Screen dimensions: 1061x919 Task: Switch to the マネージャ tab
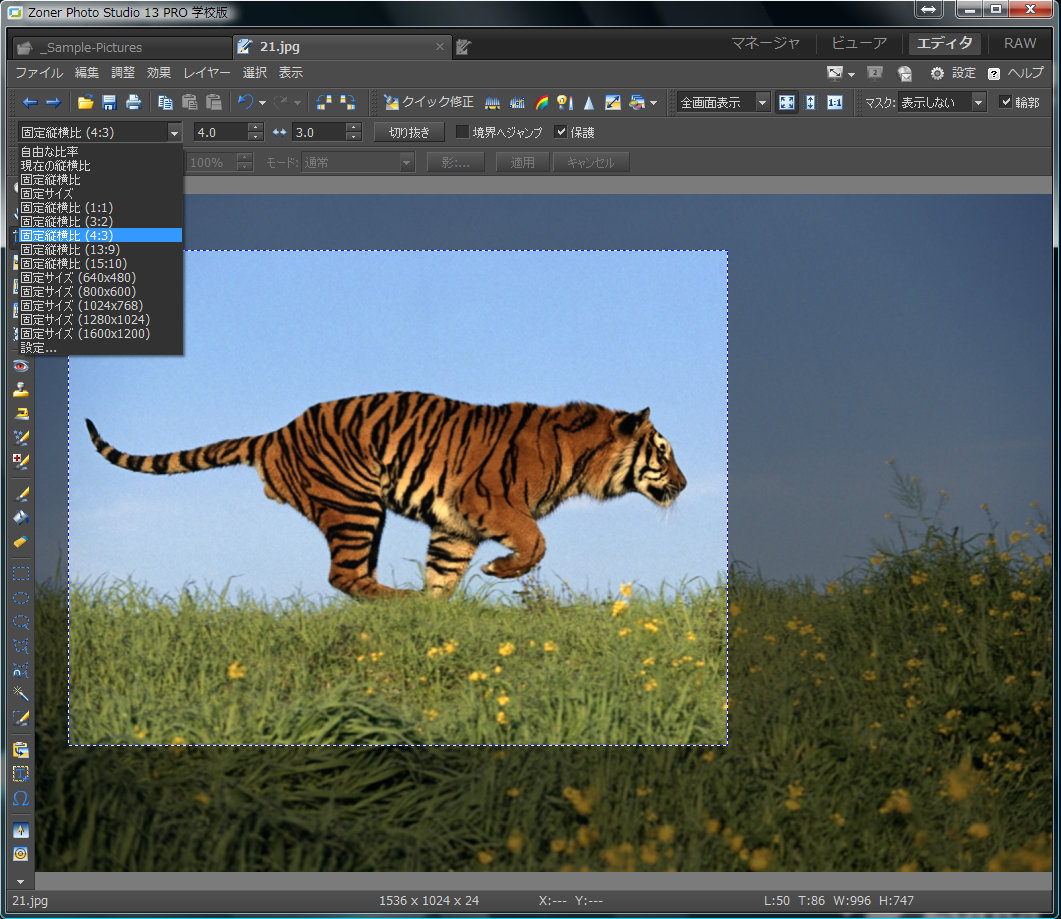[x=765, y=44]
